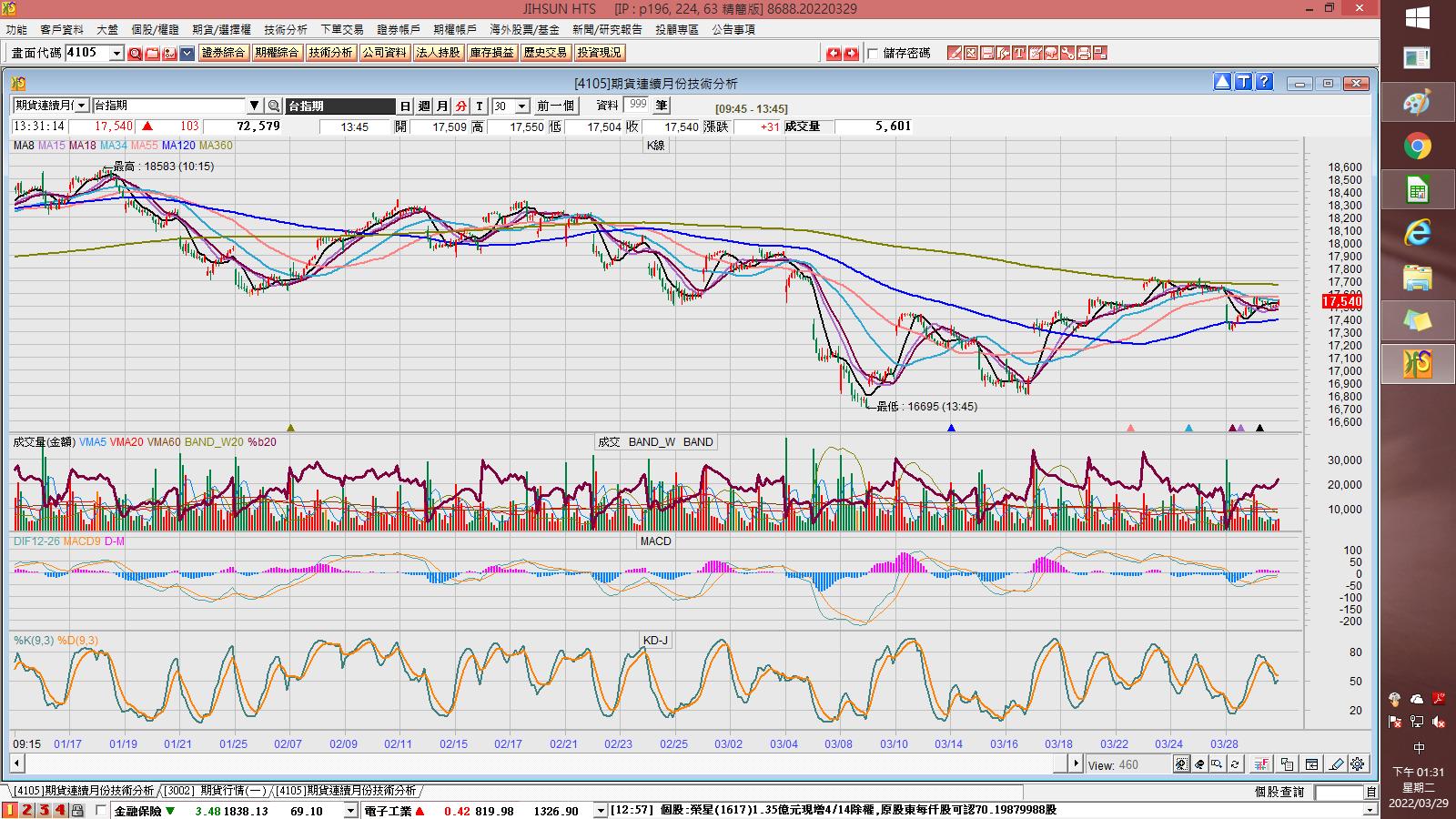Switch to daily (日) period
Viewport: 1456px width, 819px height.
(406, 106)
